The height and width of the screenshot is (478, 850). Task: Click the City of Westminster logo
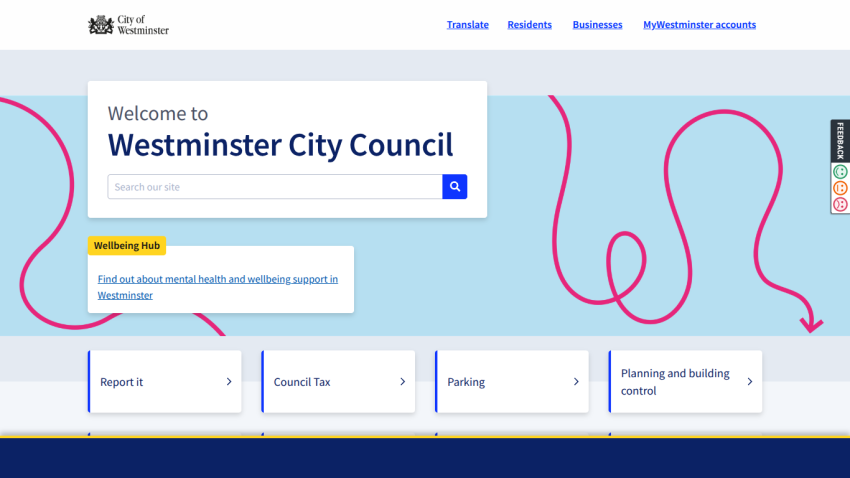point(128,25)
